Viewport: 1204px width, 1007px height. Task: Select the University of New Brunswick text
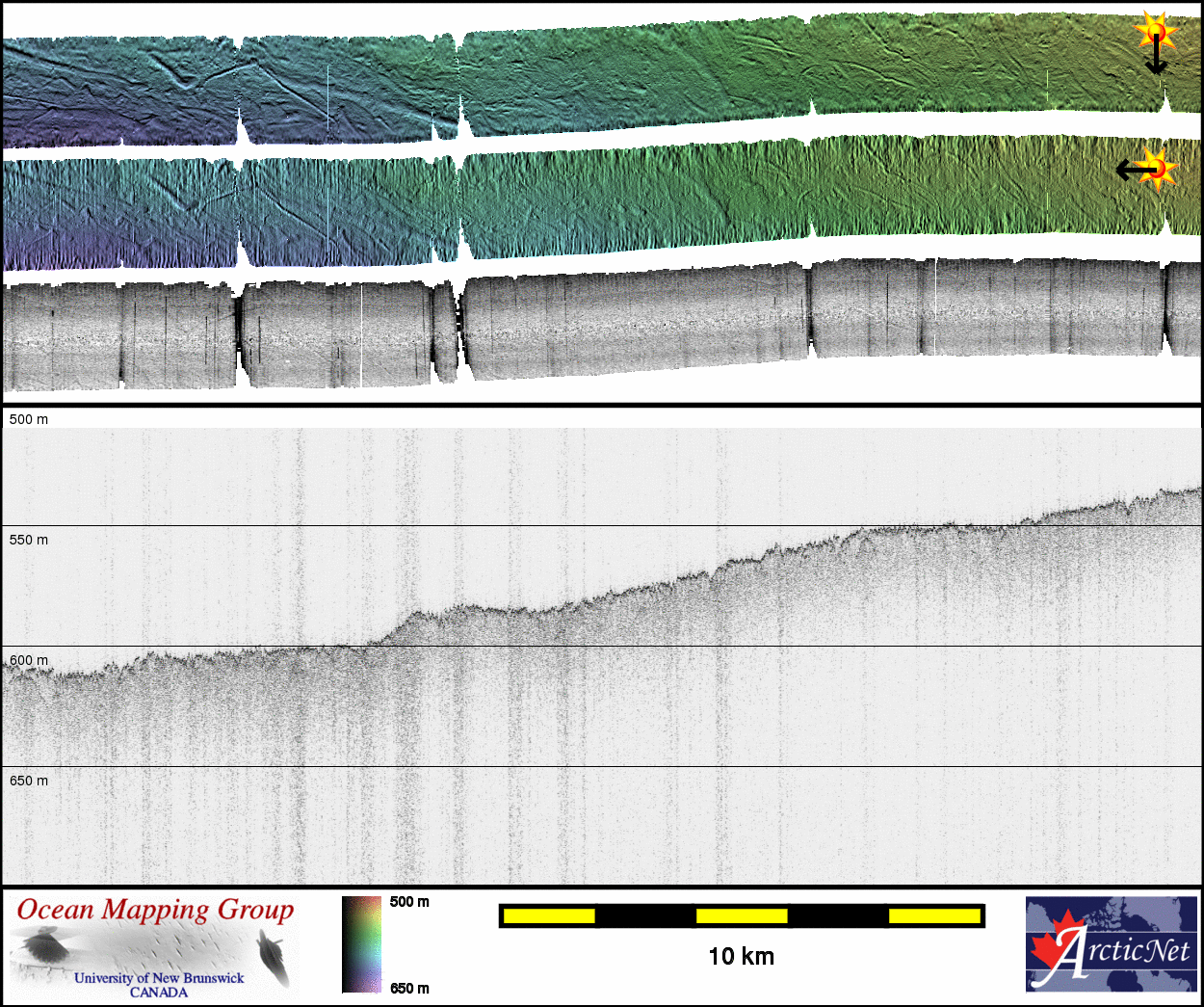[x=159, y=977]
